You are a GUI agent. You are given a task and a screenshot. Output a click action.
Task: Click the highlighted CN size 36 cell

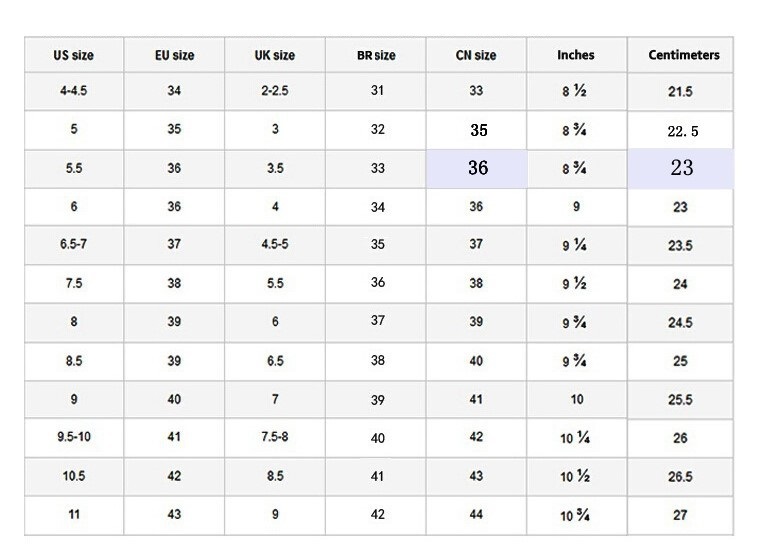(x=477, y=168)
